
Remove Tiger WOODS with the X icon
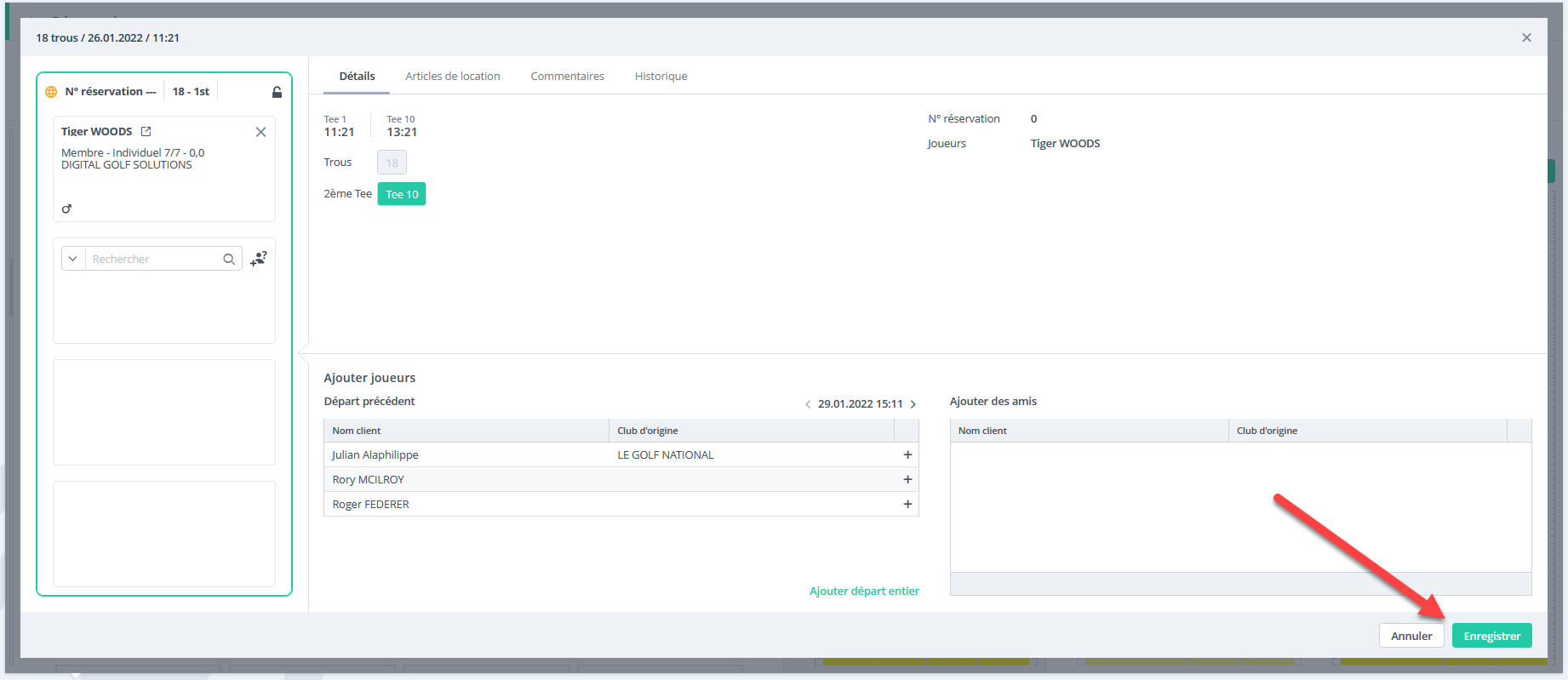[260, 132]
